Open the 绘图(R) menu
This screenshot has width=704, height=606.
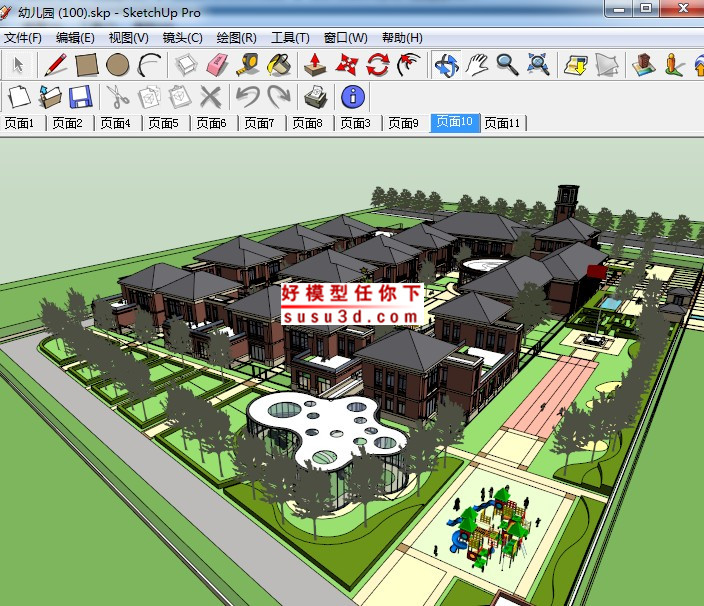237,38
